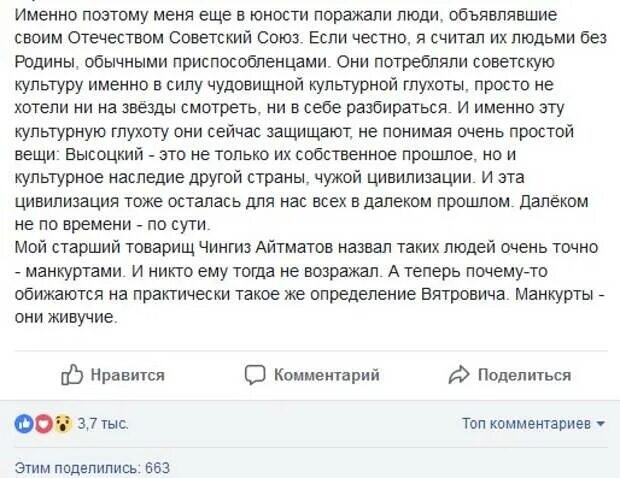Open the blue Like reaction icon
Screen dimensions: 620x478
[24, 424]
